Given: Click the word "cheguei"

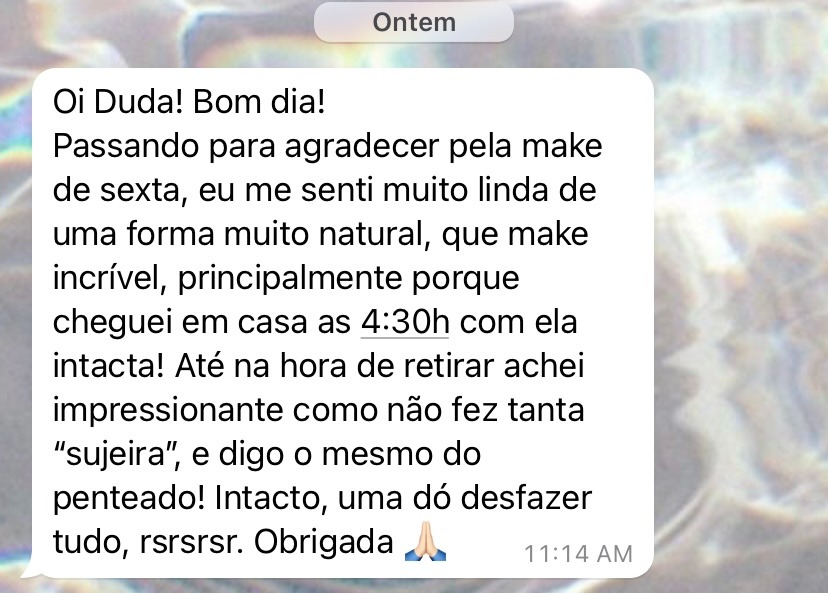Looking at the screenshot, I should (x=112, y=323).
